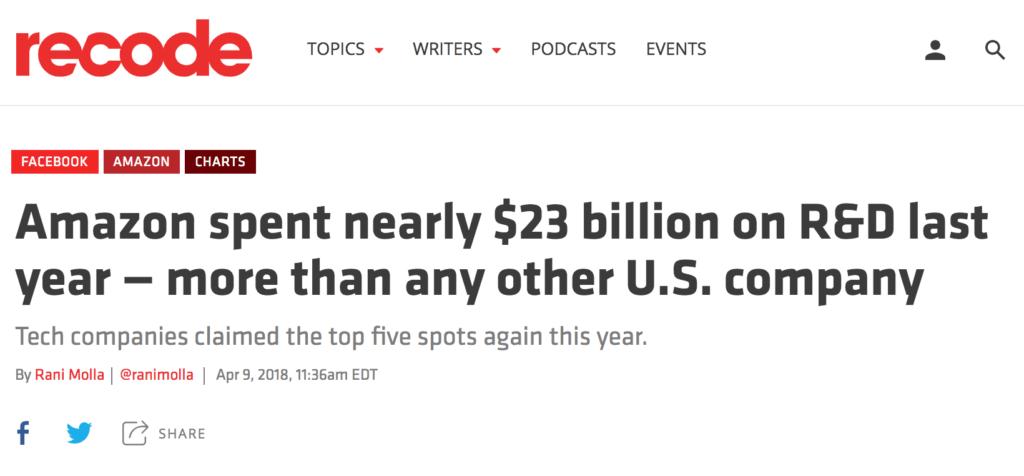This screenshot has width=1024, height=476.
Task: Select the Facebook topic tag
Action: point(55,162)
